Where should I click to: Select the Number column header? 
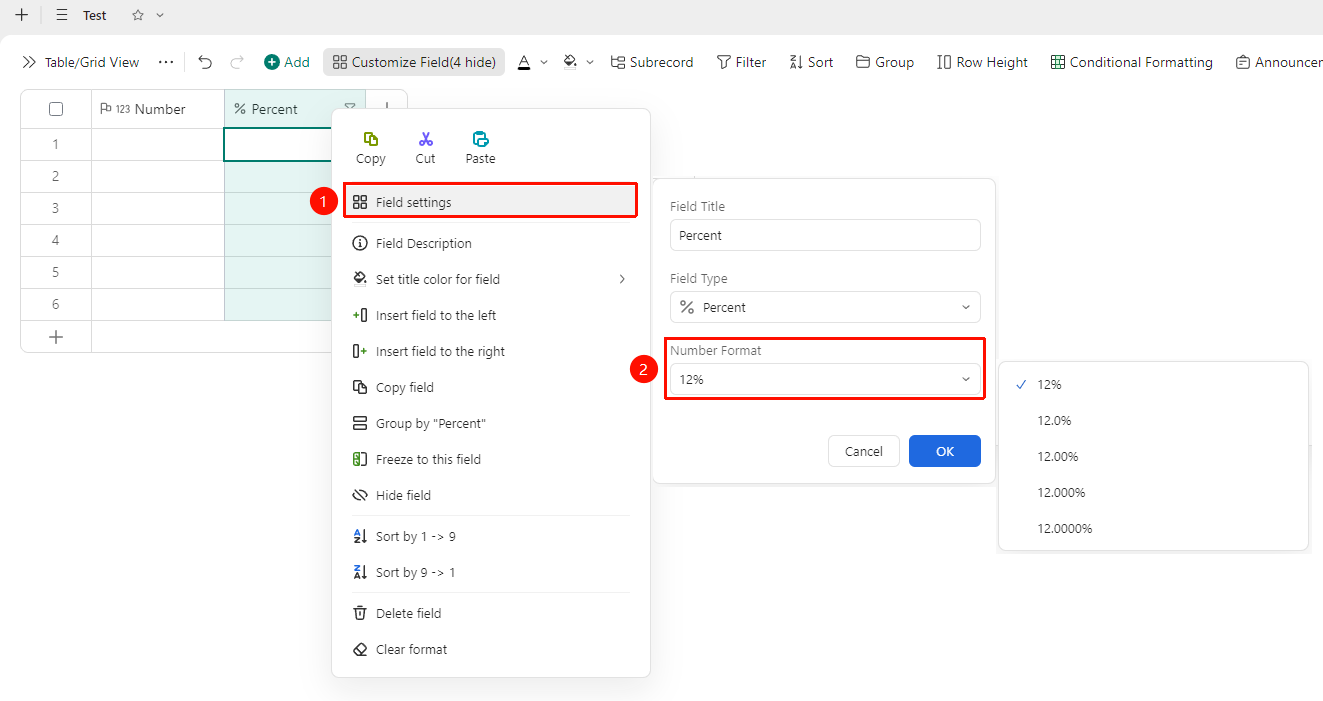158,109
